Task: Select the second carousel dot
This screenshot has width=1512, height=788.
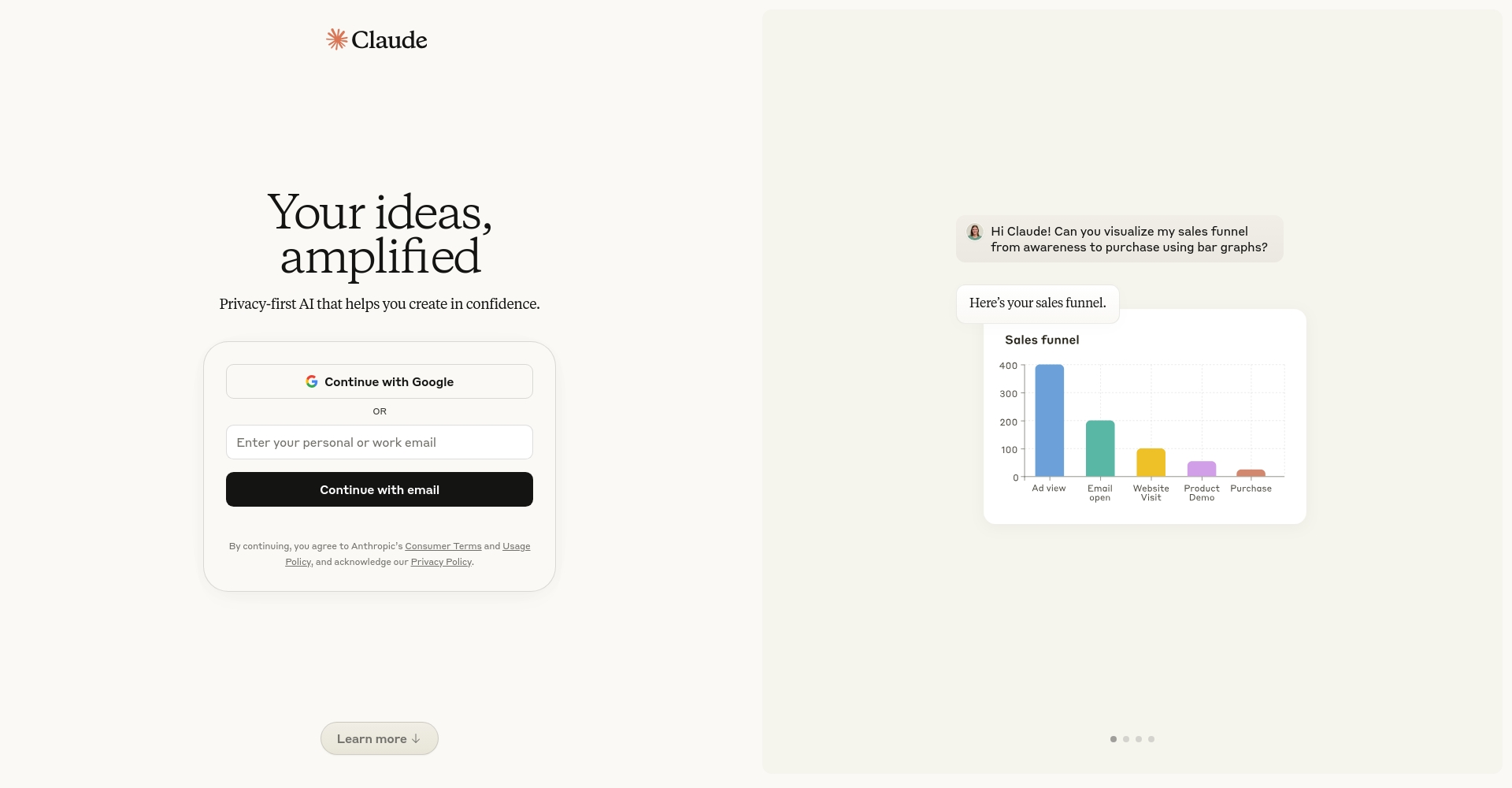Action: [1126, 739]
